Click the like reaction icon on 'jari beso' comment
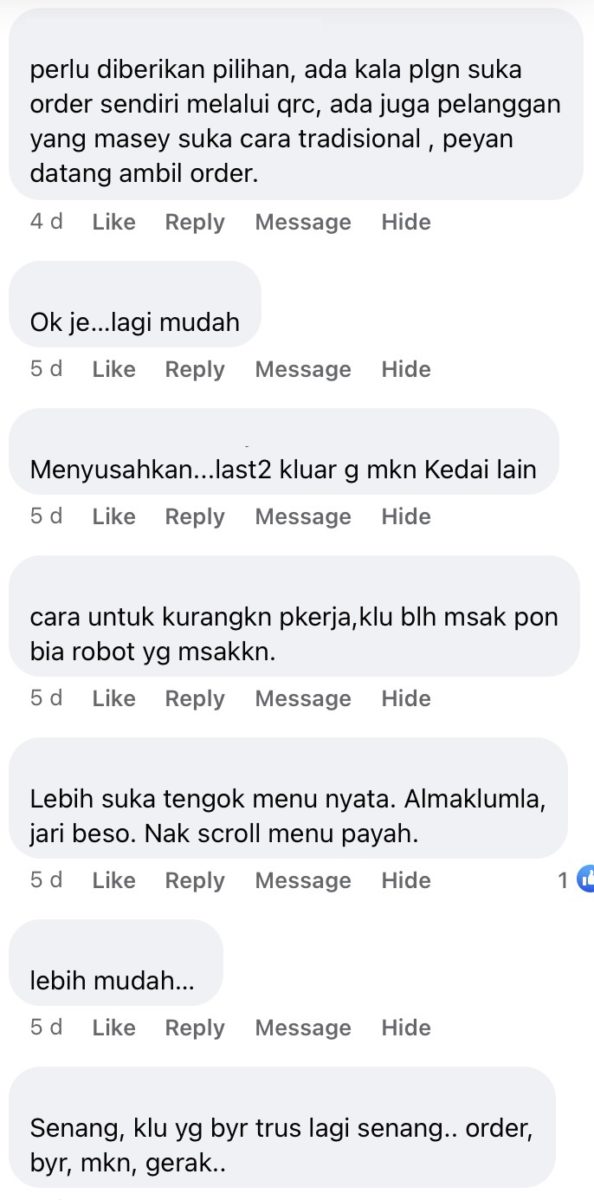Screen dimensions: 594x1200 point(585,879)
